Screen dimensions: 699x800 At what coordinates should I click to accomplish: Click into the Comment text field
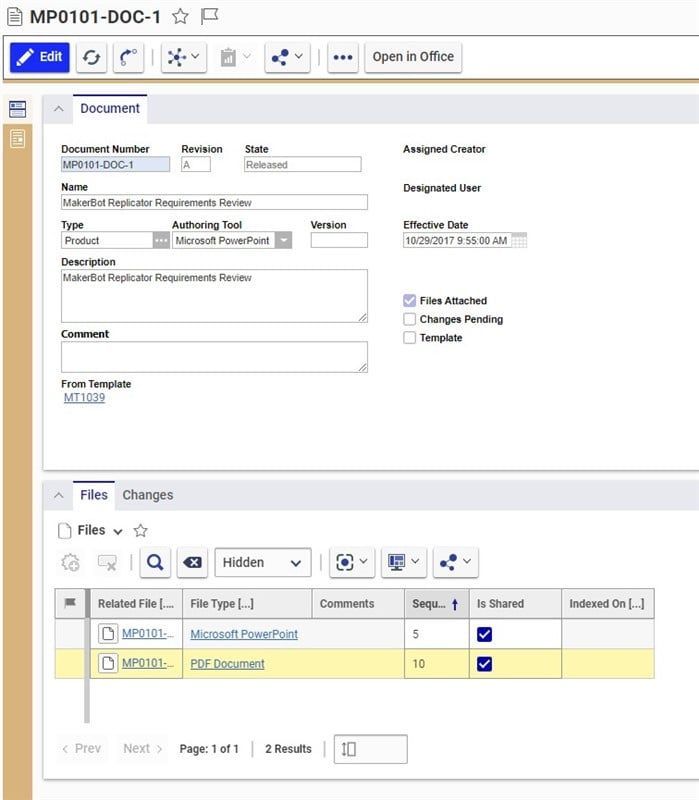(214, 357)
